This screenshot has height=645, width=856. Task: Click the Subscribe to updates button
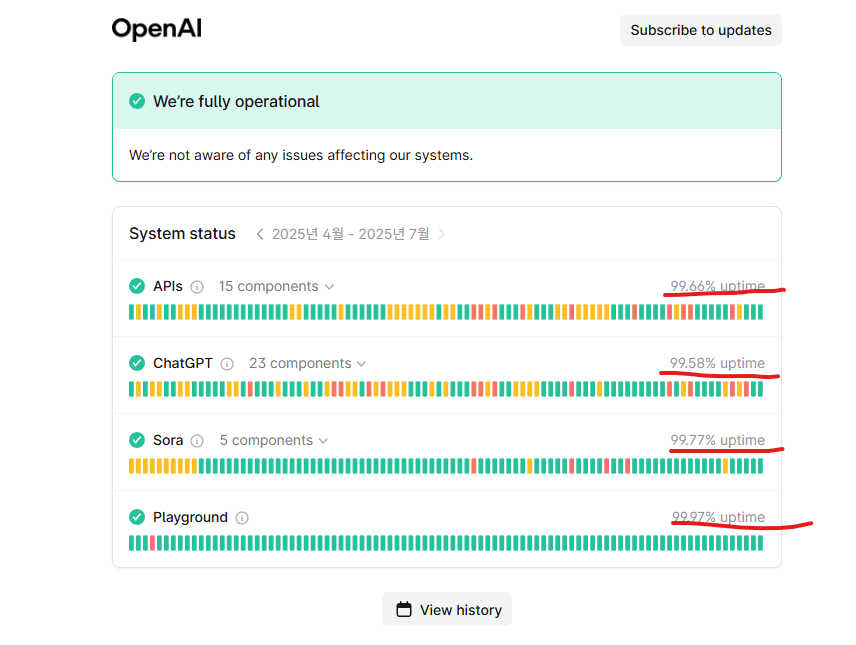tap(700, 30)
